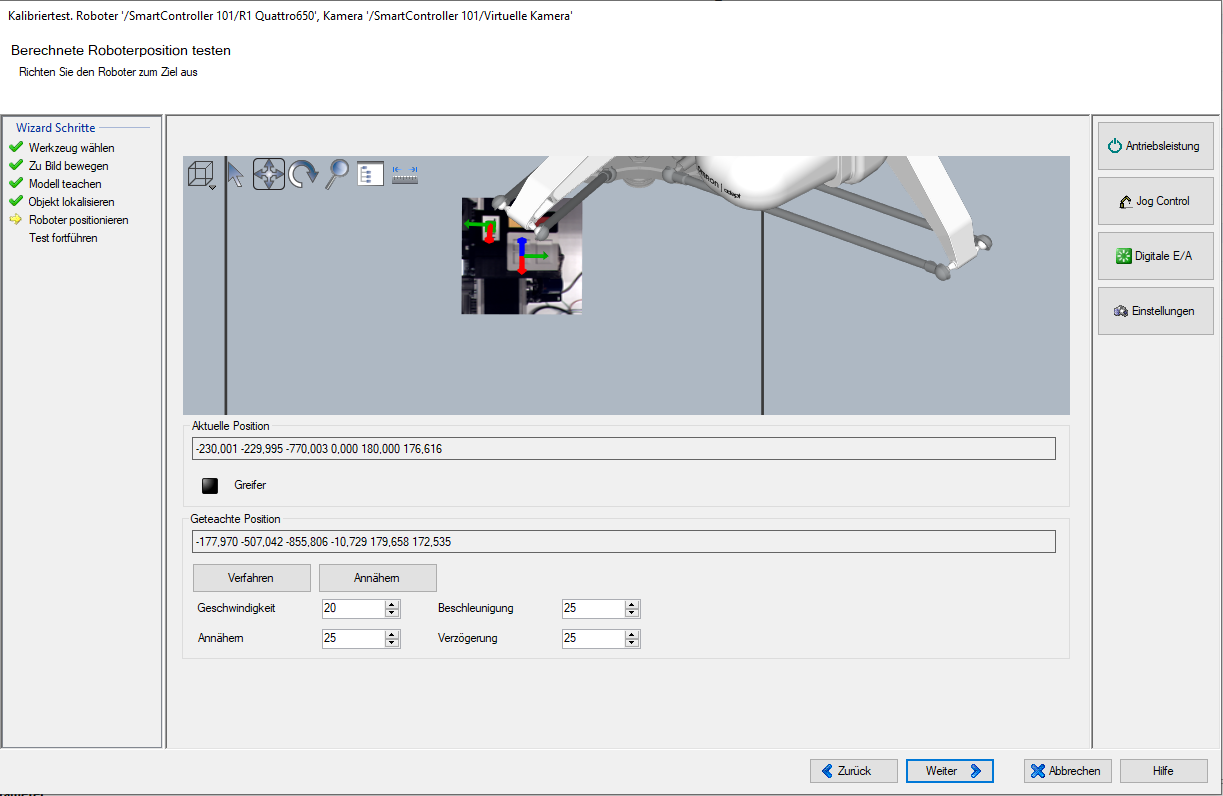This screenshot has width=1223, height=796.
Task: Click the Verfahren move button
Action: 251,579
